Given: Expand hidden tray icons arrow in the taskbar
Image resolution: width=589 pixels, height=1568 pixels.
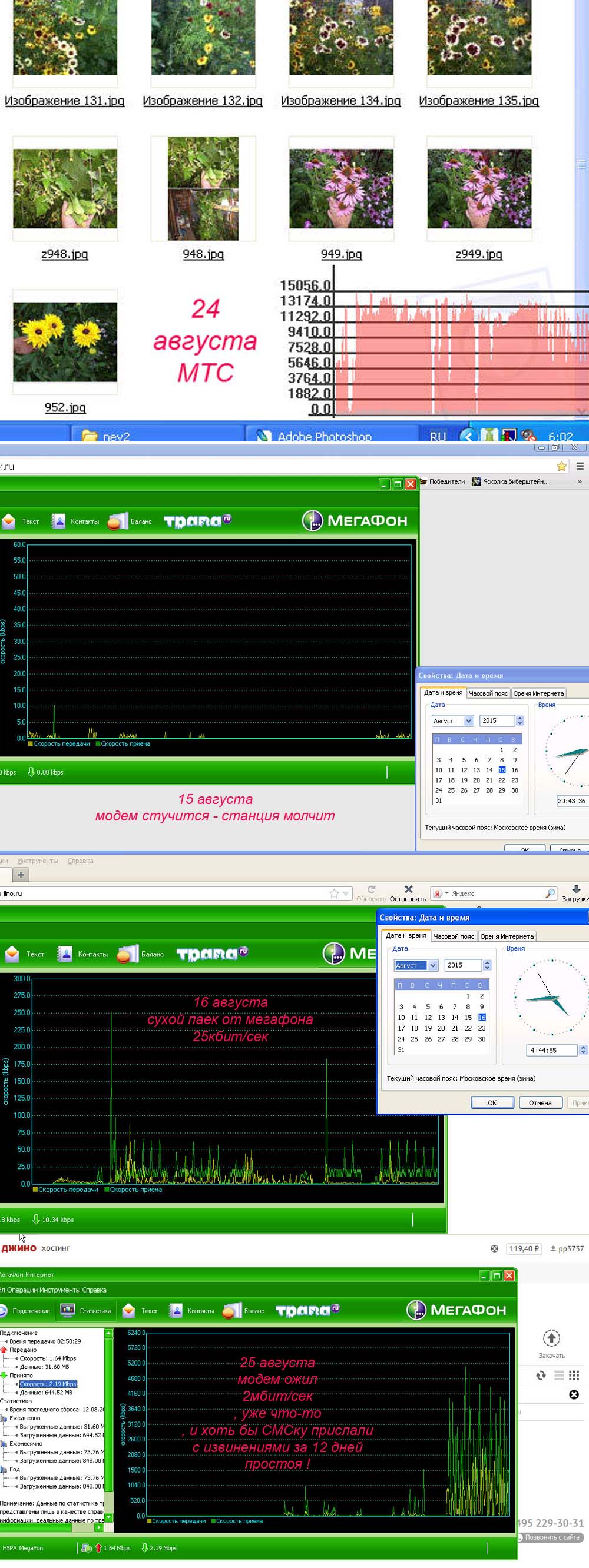Looking at the screenshot, I should coord(467,436).
